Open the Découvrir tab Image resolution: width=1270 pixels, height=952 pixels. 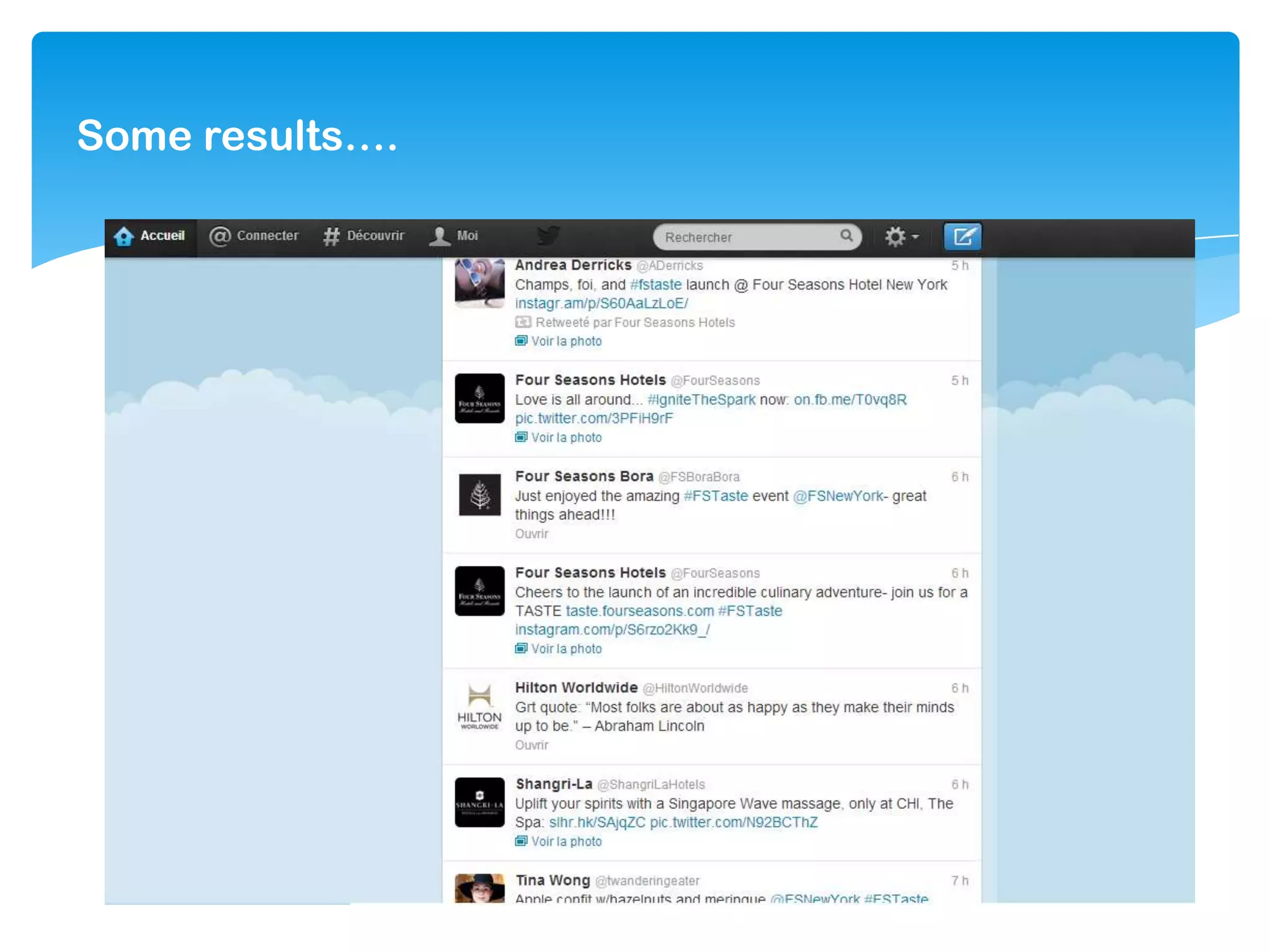(x=363, y=236)
